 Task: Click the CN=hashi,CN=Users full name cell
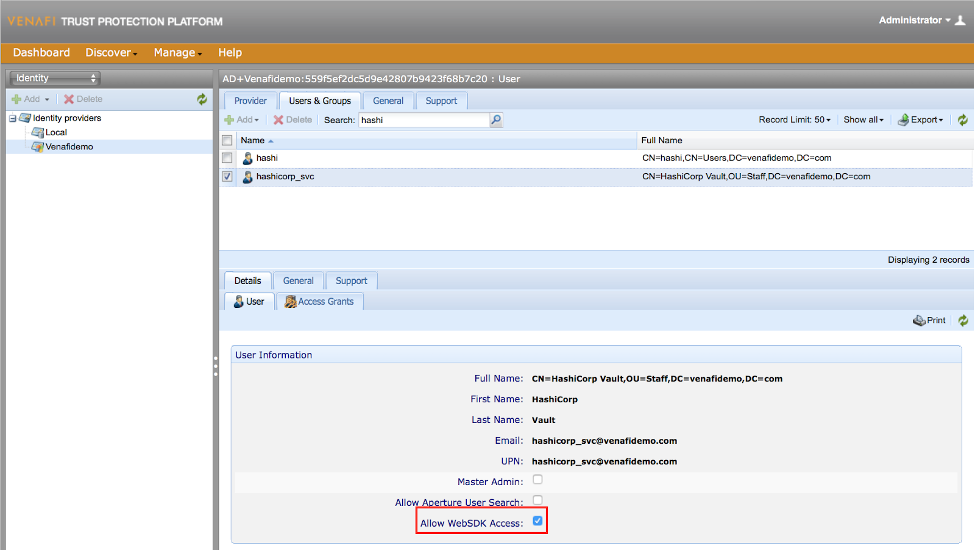(737, 158)
